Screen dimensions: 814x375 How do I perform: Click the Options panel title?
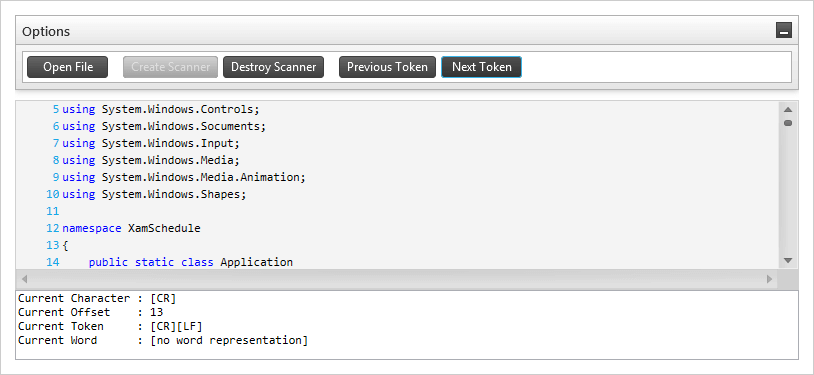[x=46, y=32]
